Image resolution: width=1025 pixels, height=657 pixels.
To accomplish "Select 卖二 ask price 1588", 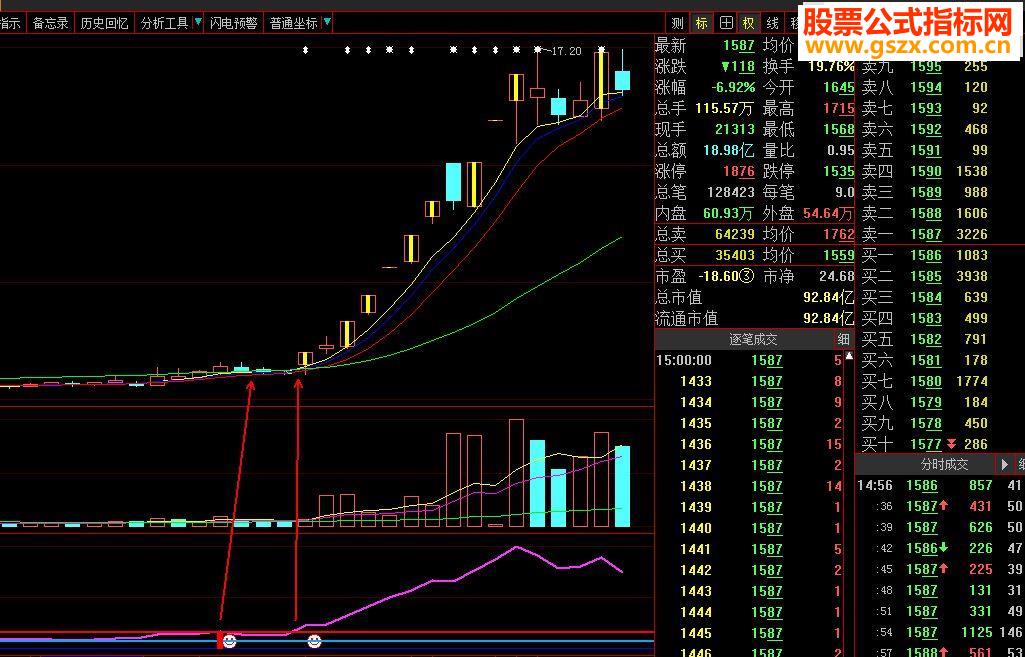I will coord(926,213).
